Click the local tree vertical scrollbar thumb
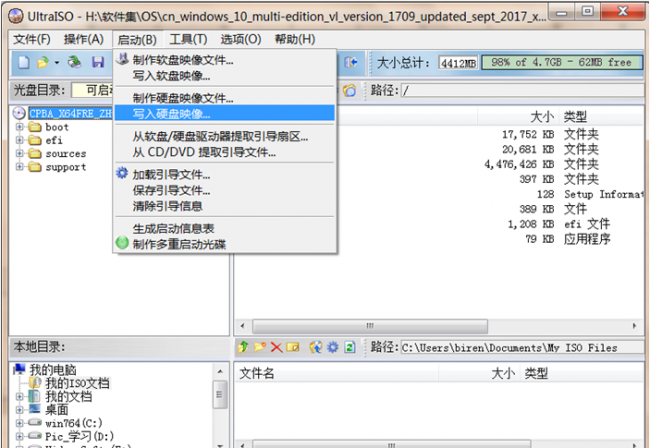This screenshot has height=448, width=650. (x=220, y=394)
